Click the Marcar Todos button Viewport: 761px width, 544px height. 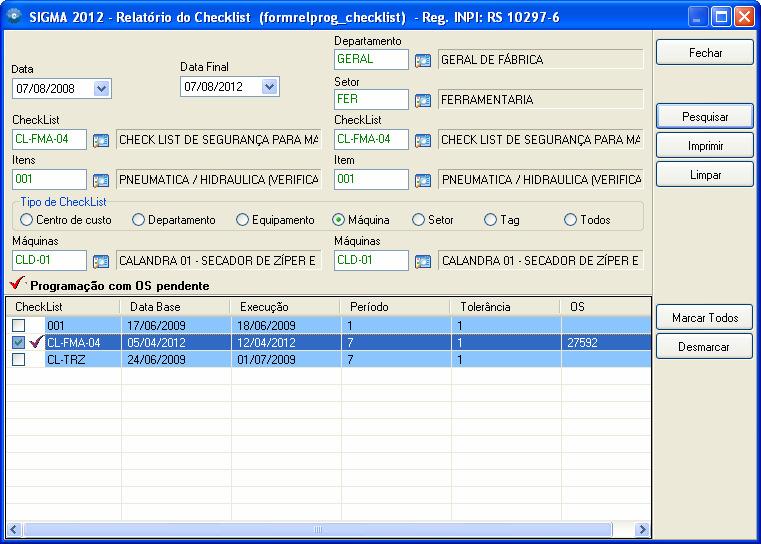(x=705, y=318)
